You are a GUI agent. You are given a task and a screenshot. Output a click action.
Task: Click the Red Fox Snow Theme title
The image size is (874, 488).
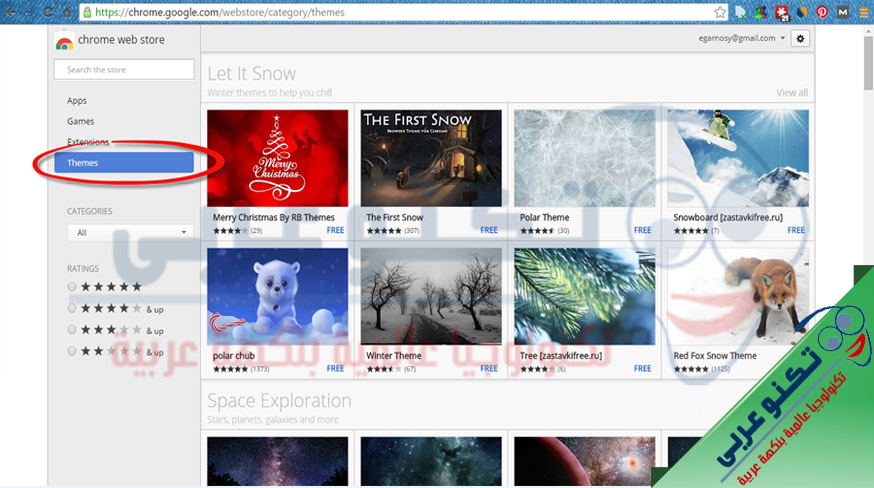click(715, 356)
